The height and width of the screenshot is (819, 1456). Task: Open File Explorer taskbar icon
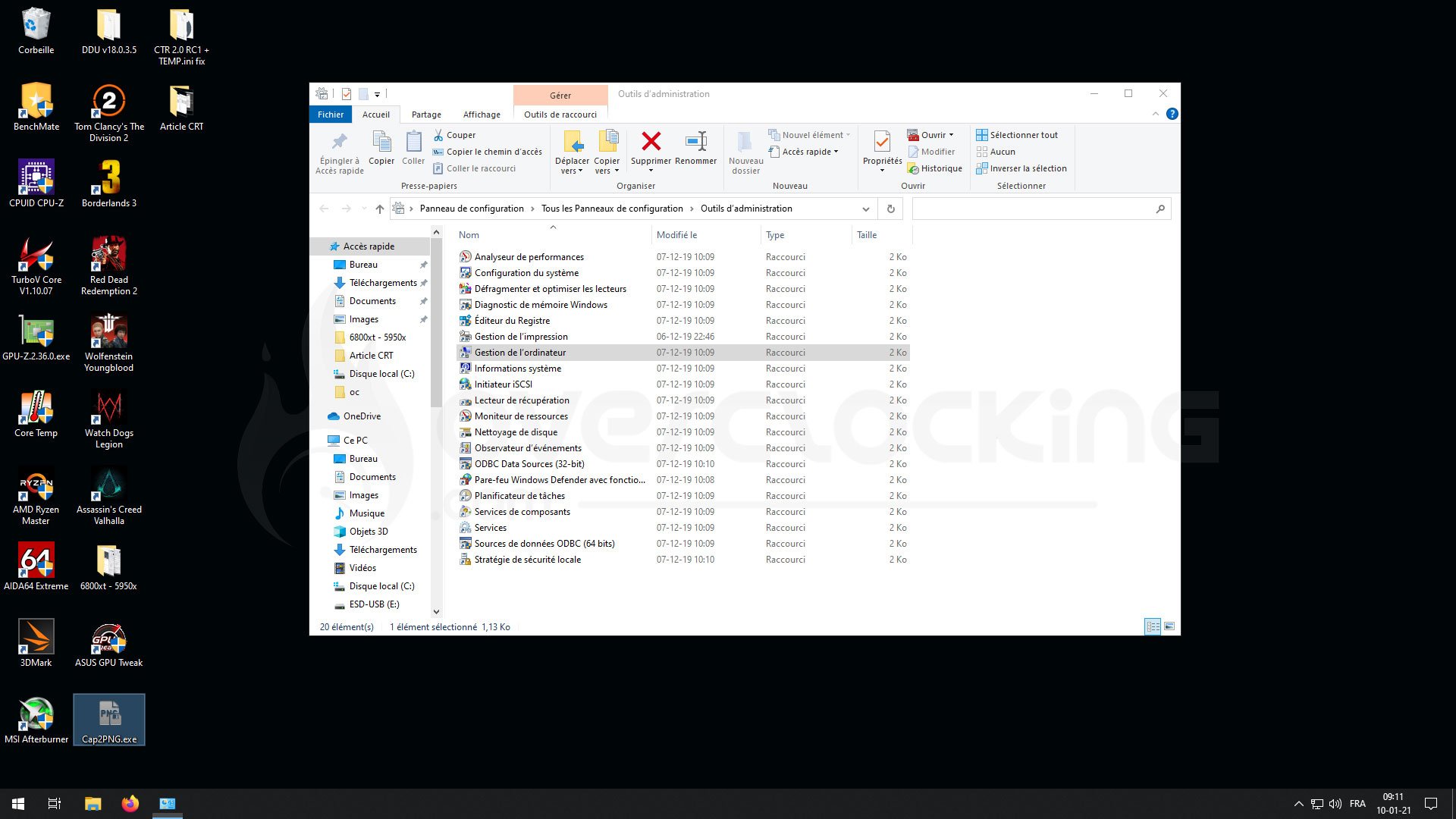(93, 804)
